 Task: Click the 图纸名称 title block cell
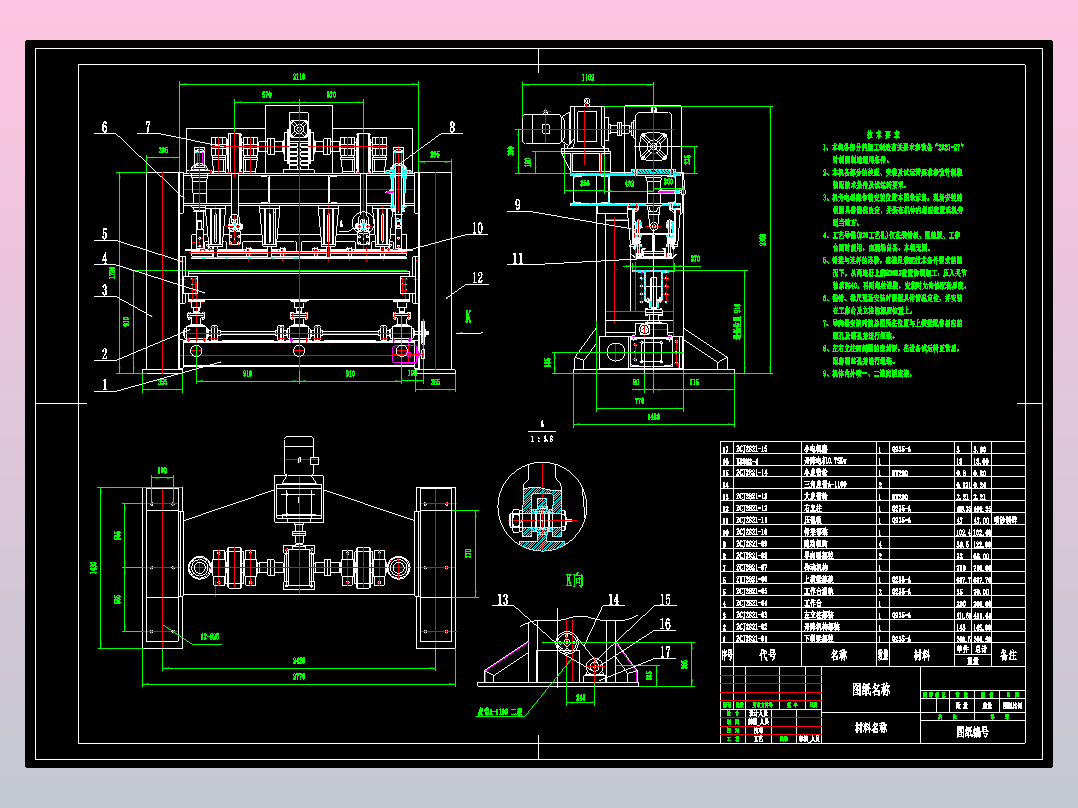[871, 689]
